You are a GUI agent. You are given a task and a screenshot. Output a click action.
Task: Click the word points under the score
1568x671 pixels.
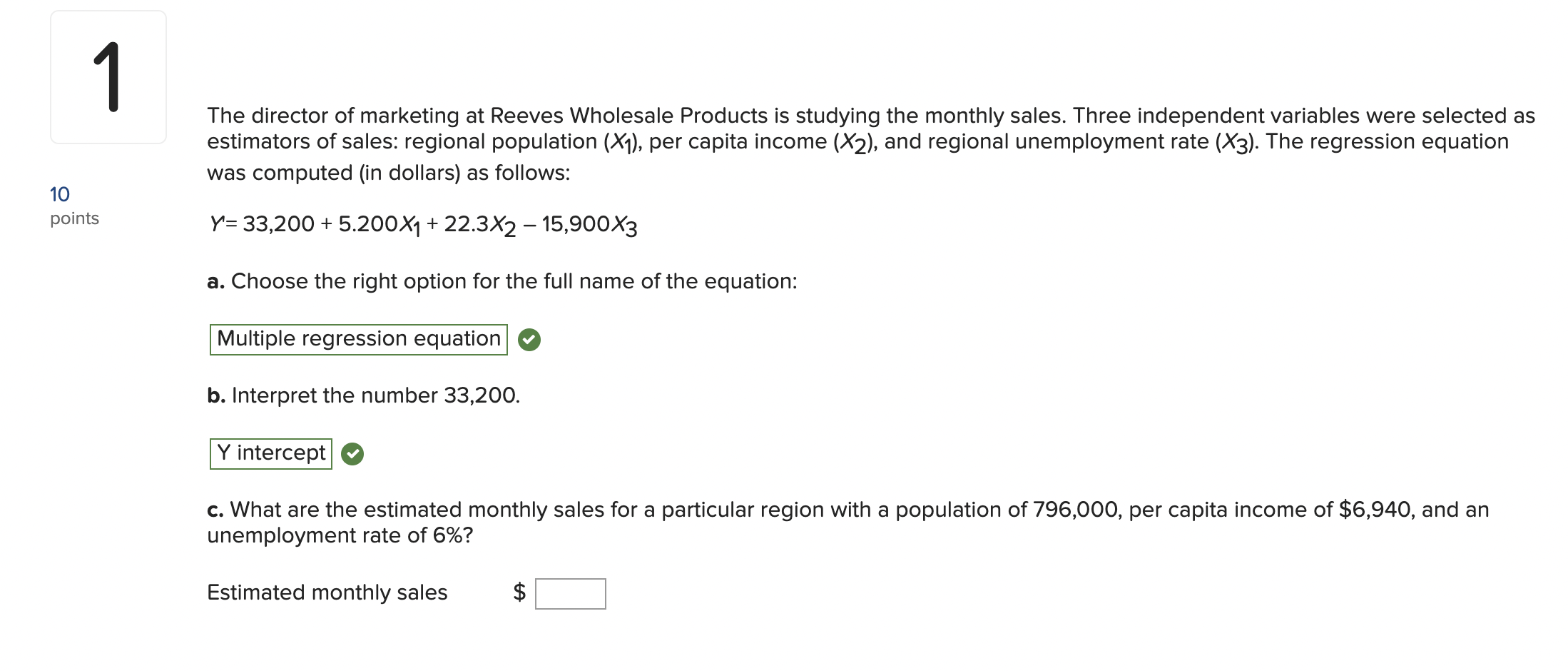75,218
